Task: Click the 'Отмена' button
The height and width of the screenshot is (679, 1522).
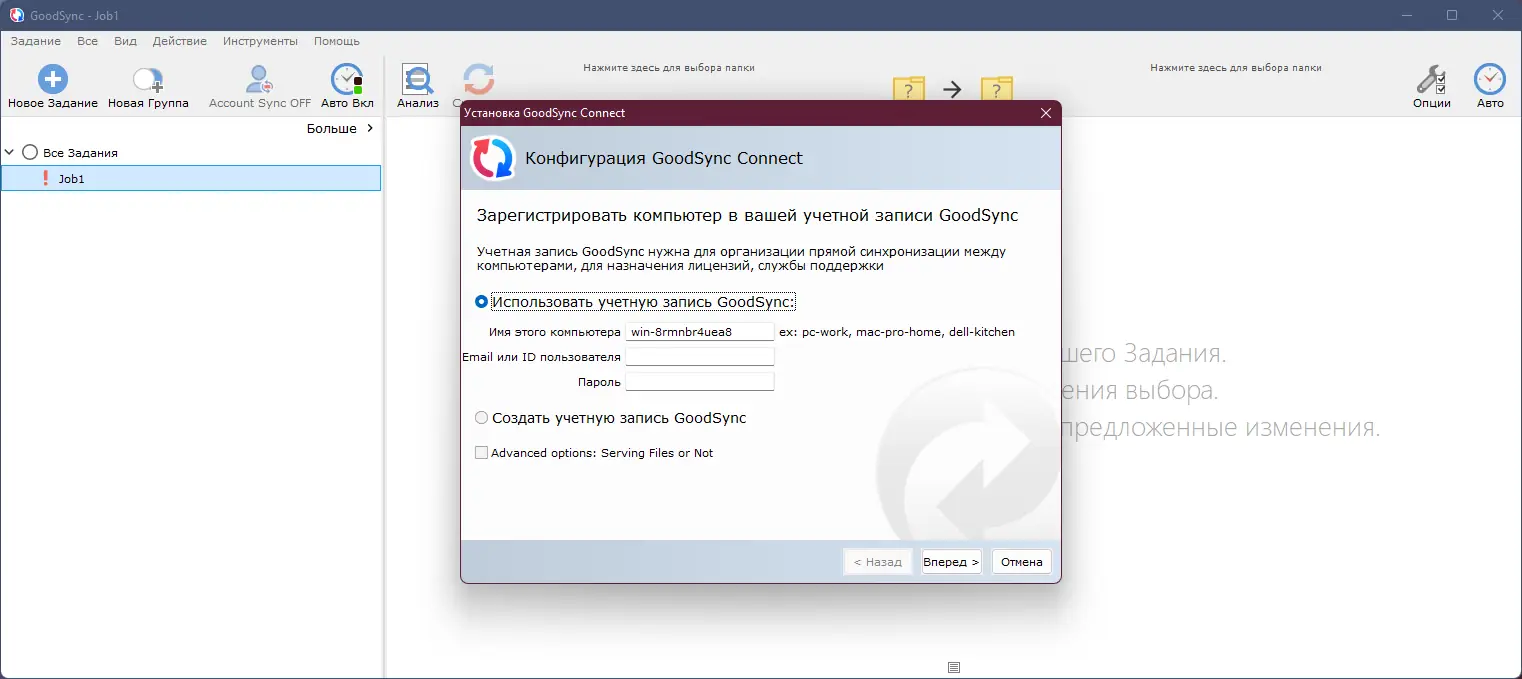Action: pos(1022,562)
